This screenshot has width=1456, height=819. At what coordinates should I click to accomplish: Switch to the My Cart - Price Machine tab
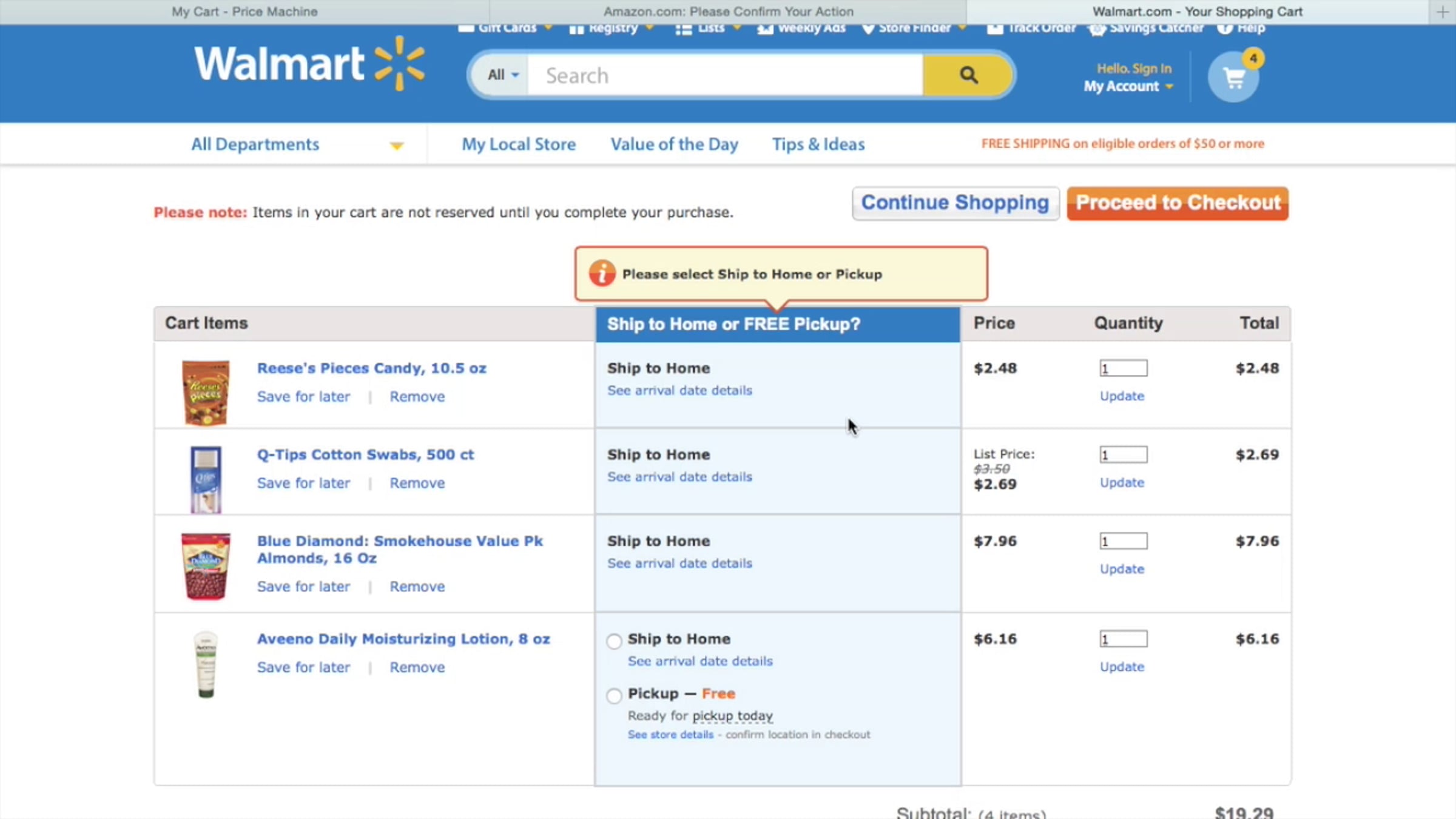[x=244, y=12]
